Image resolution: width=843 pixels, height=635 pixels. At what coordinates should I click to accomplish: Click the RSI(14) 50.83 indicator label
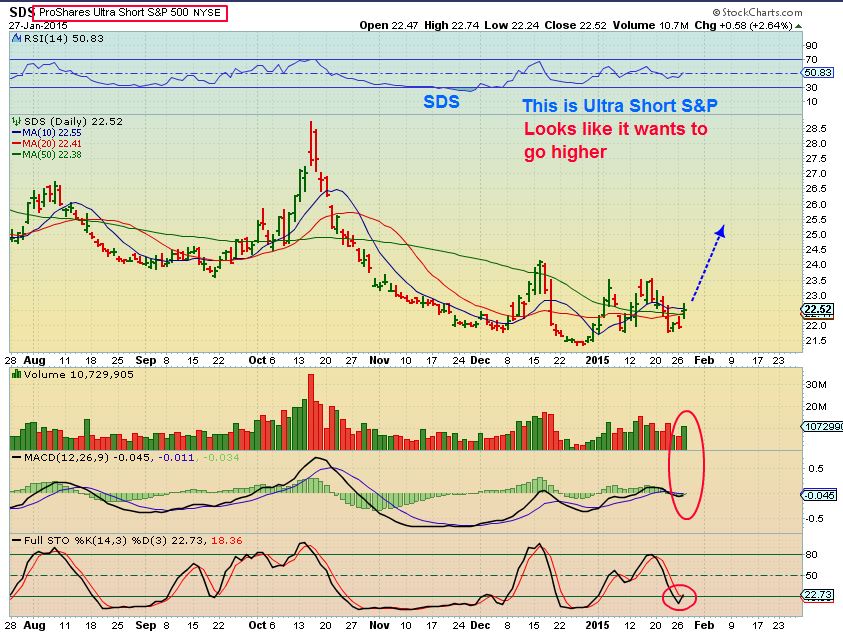click(63, 39)
